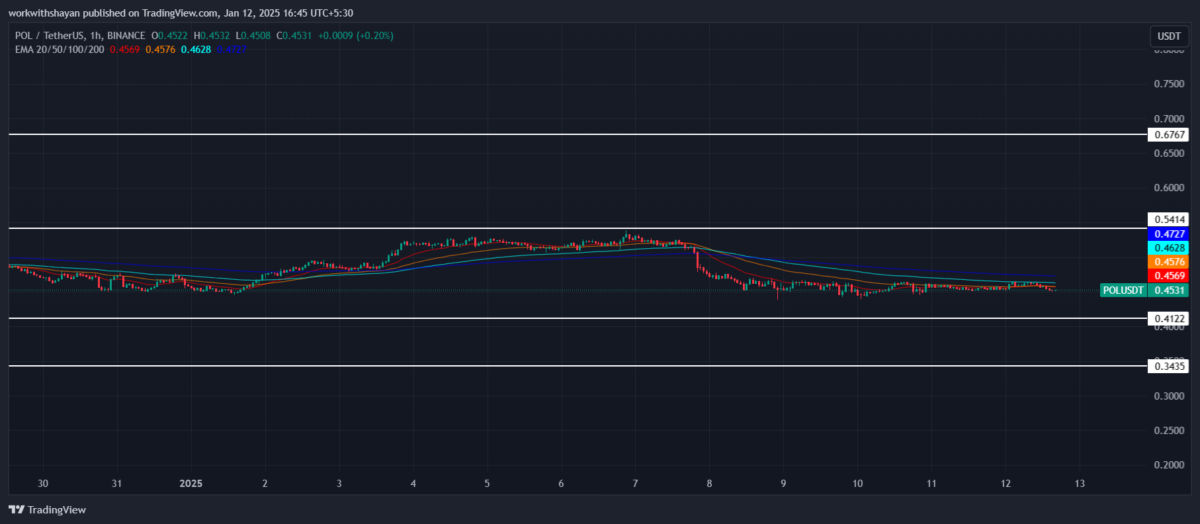Click the 0.7500 price scale value
Screen dimensions: 1200x524
click(x=1170, y=84)
